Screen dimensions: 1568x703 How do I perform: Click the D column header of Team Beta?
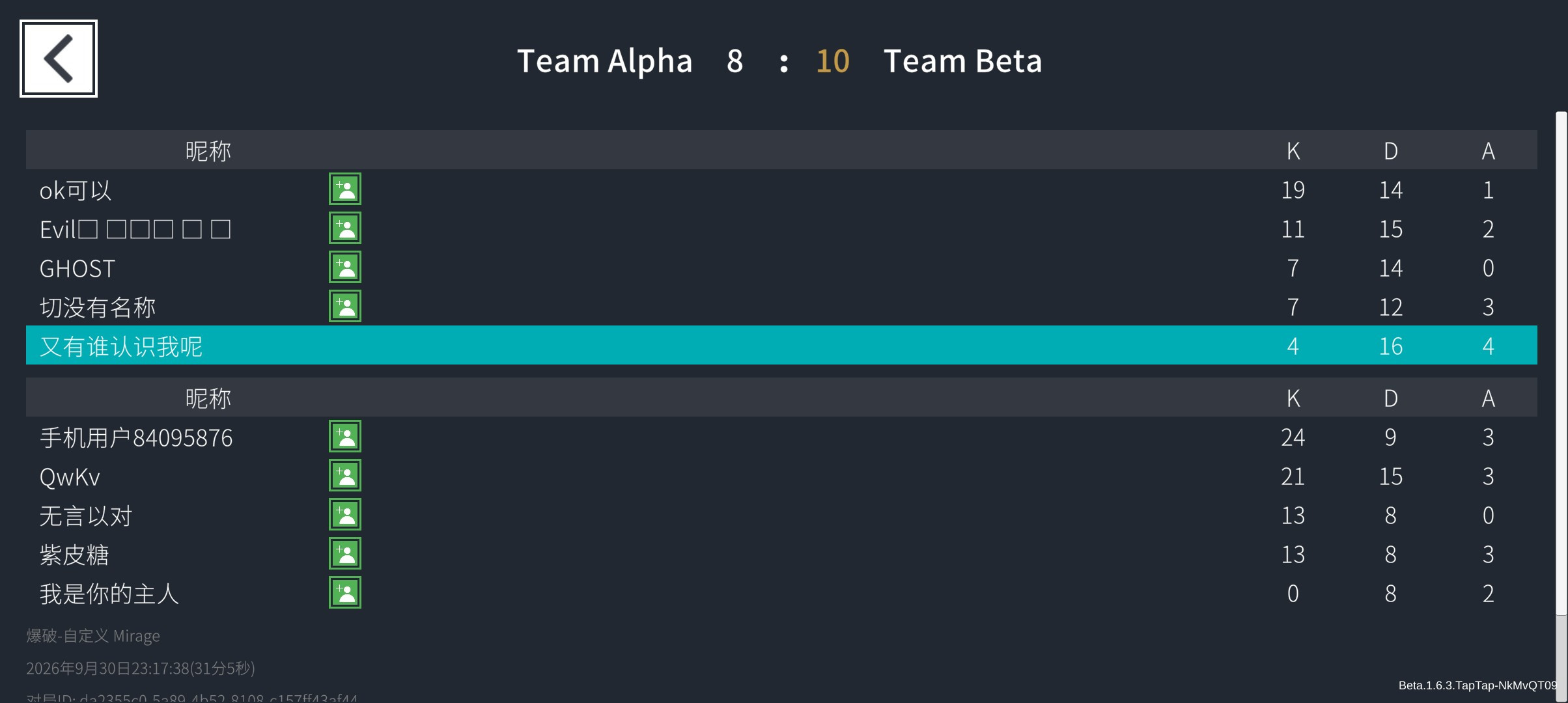(1391, 398)
